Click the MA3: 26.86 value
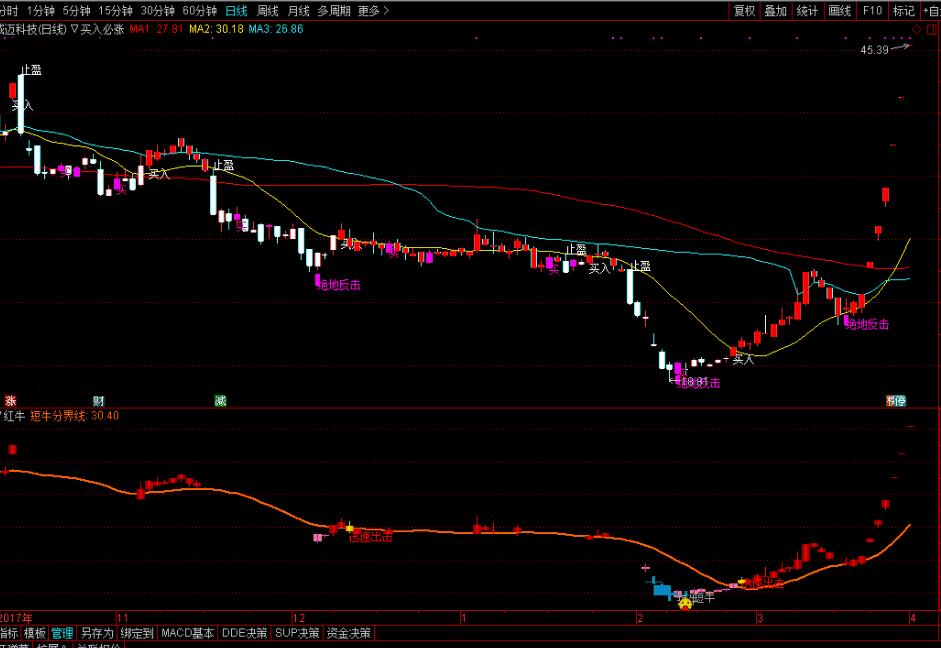Viewport: 941px width, 648px height. pyautogui.click(x=275, y=28)
